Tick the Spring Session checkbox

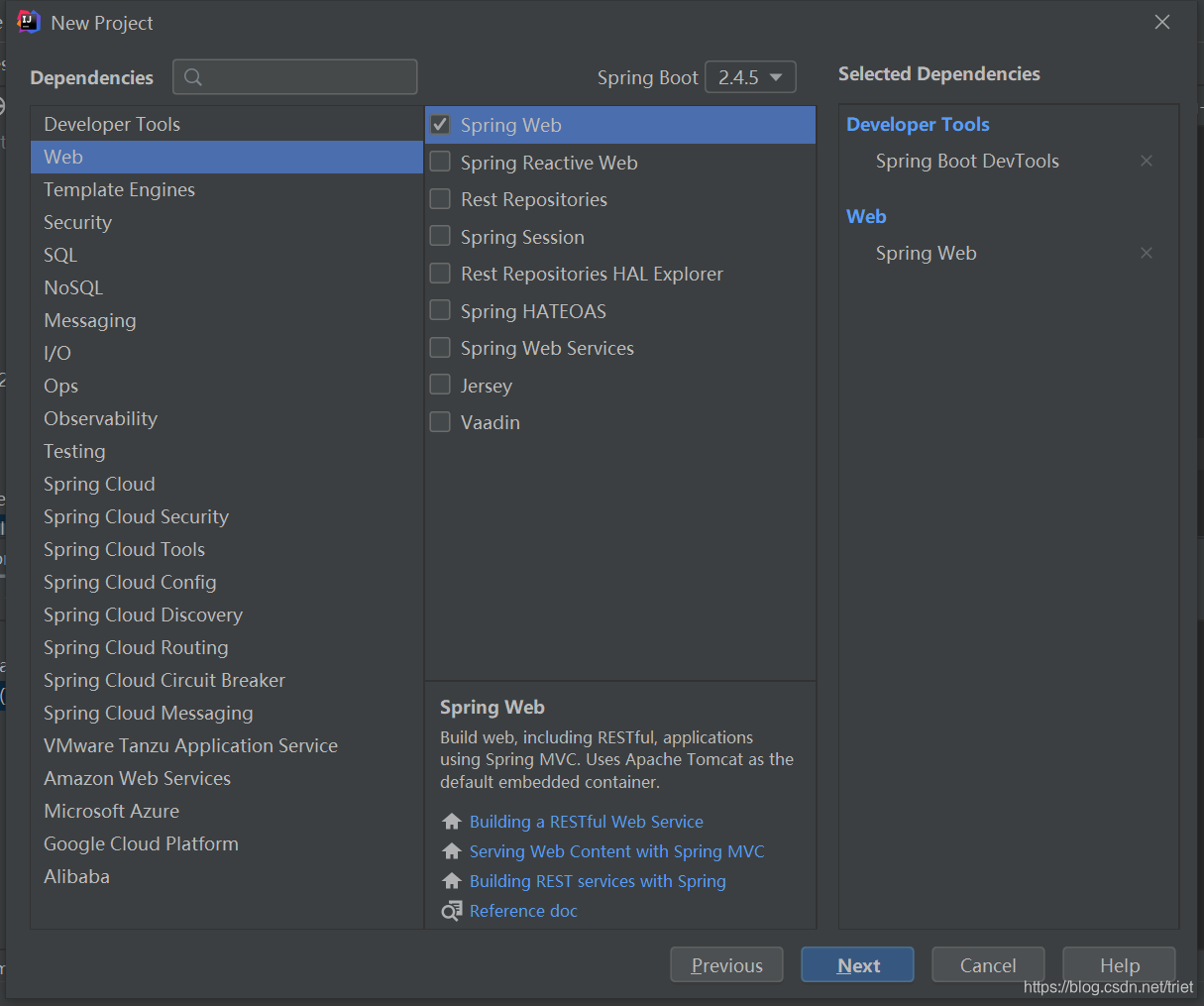tap(440, 236)
